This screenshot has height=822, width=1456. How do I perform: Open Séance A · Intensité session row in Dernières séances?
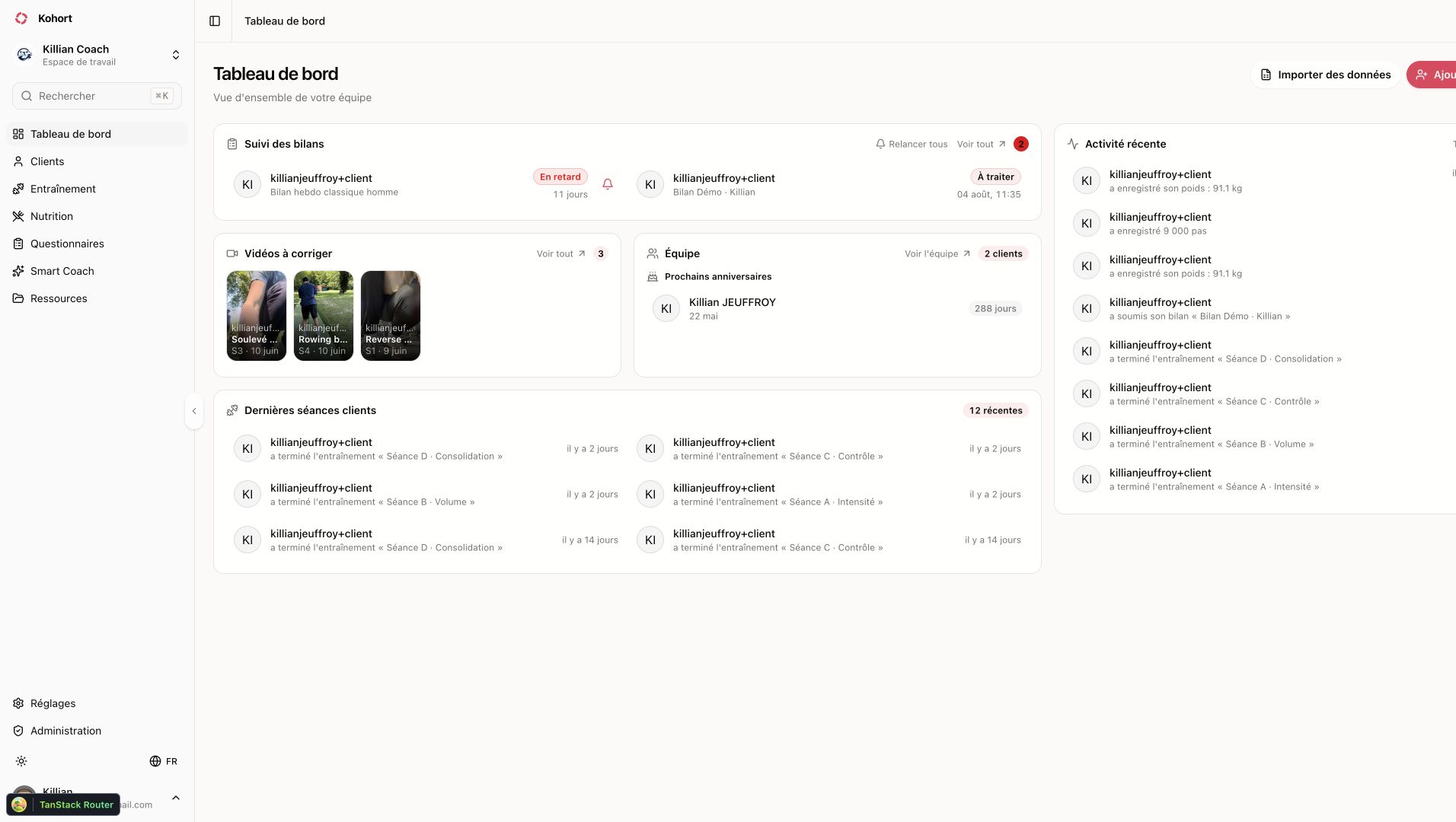(x=829, y=494)
